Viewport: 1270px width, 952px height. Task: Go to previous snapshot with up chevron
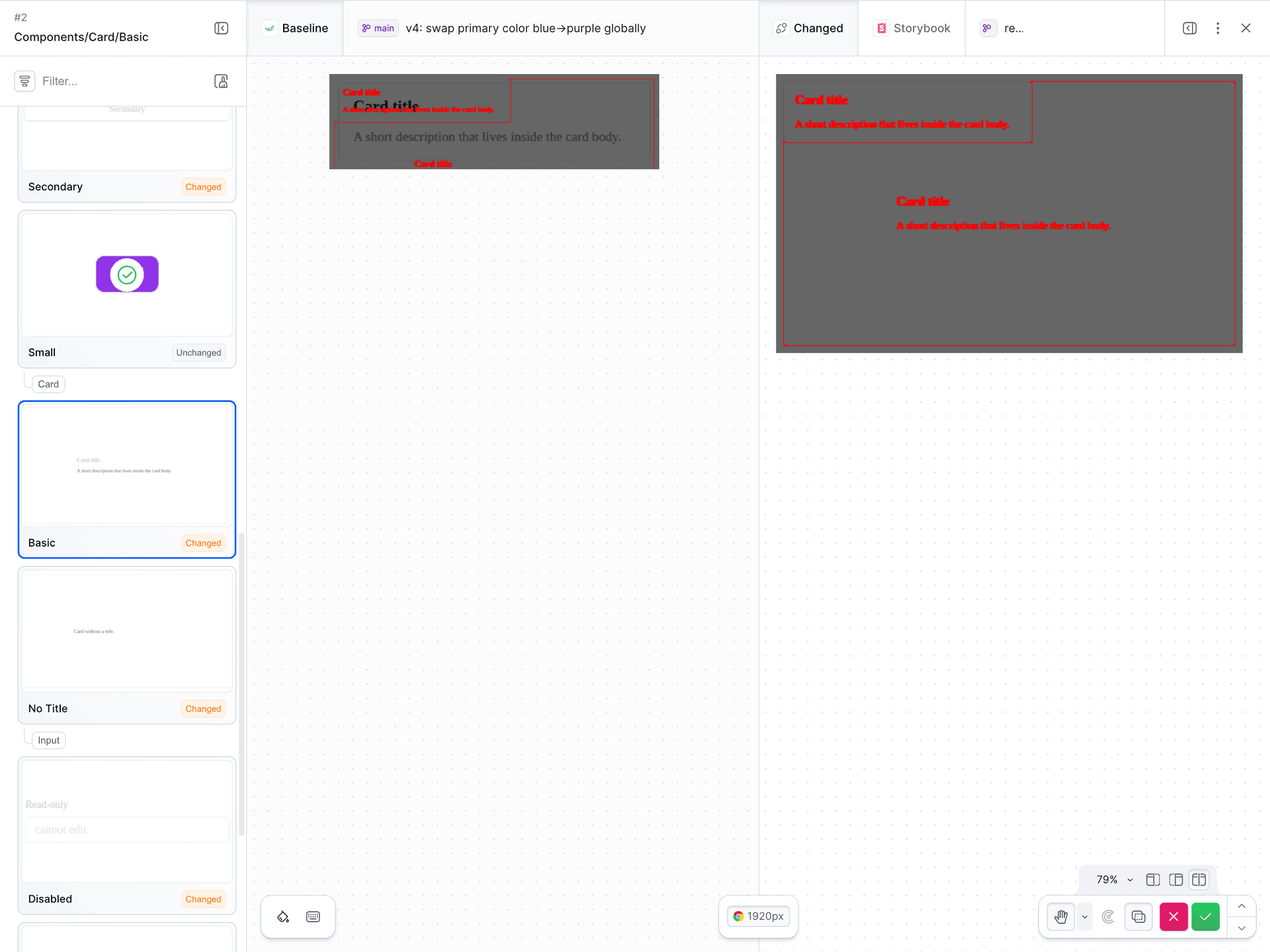pyautogui.click(x=1242, y=906)
